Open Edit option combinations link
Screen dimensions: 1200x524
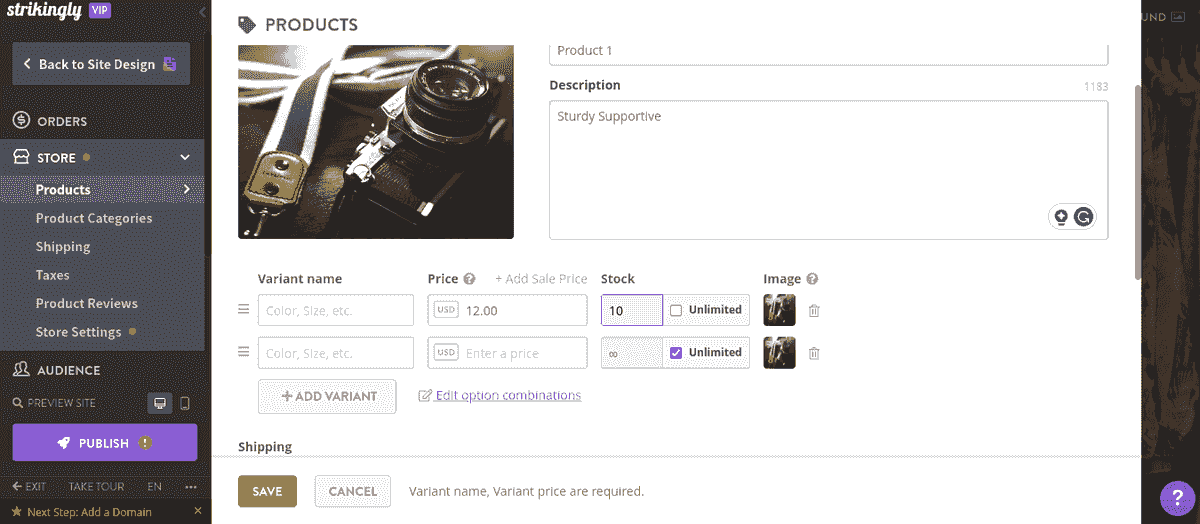click(x=508, y=395)
